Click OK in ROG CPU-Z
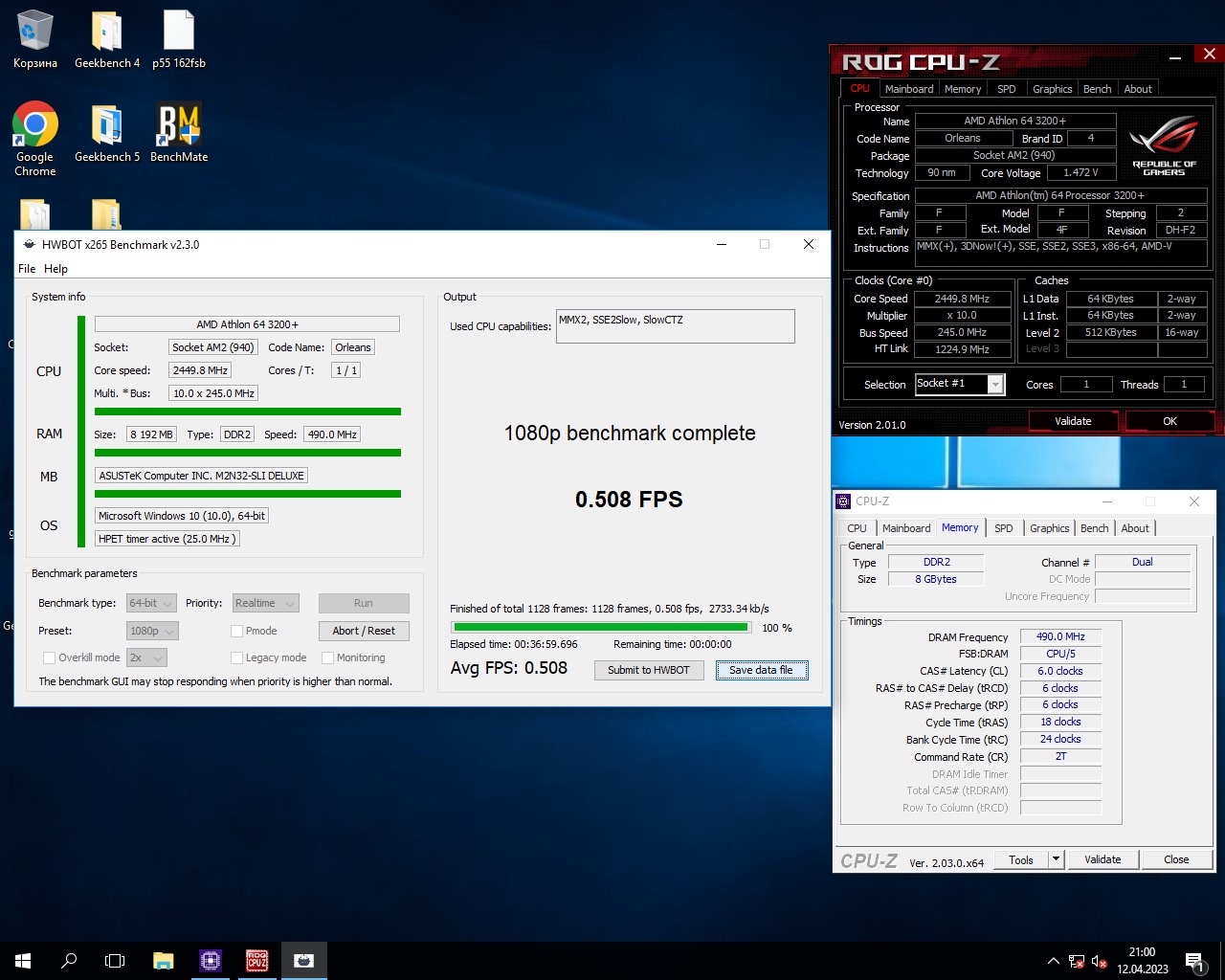Viewport: 1225px width, 980px height. click(1169, 421)
